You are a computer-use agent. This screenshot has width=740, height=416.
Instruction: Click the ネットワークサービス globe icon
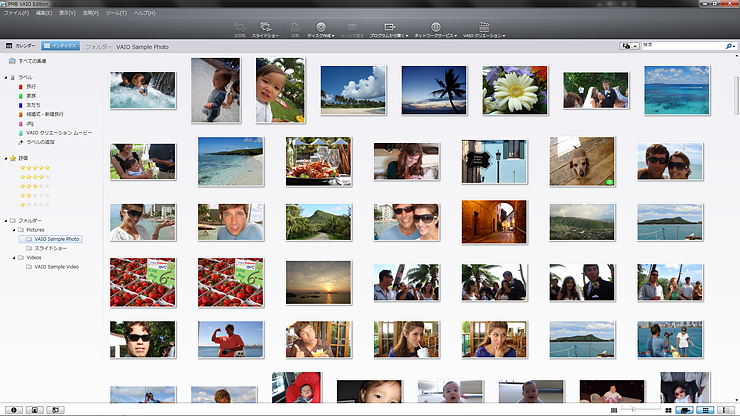435,29
